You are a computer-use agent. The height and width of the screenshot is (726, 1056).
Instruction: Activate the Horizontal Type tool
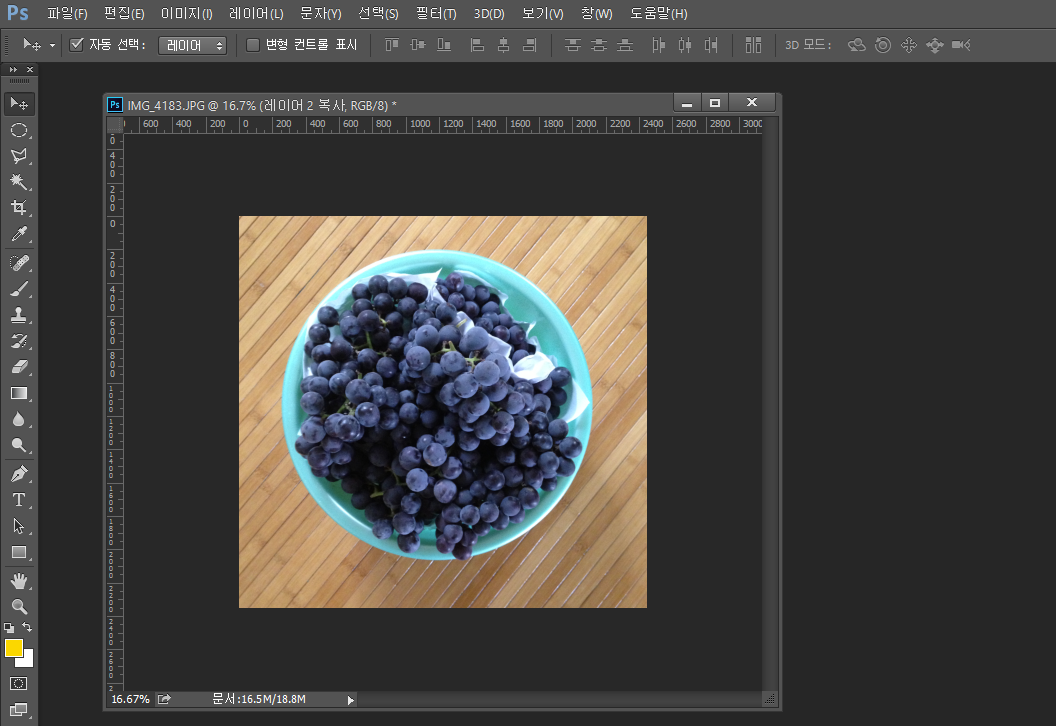click(x=18, y=499)
